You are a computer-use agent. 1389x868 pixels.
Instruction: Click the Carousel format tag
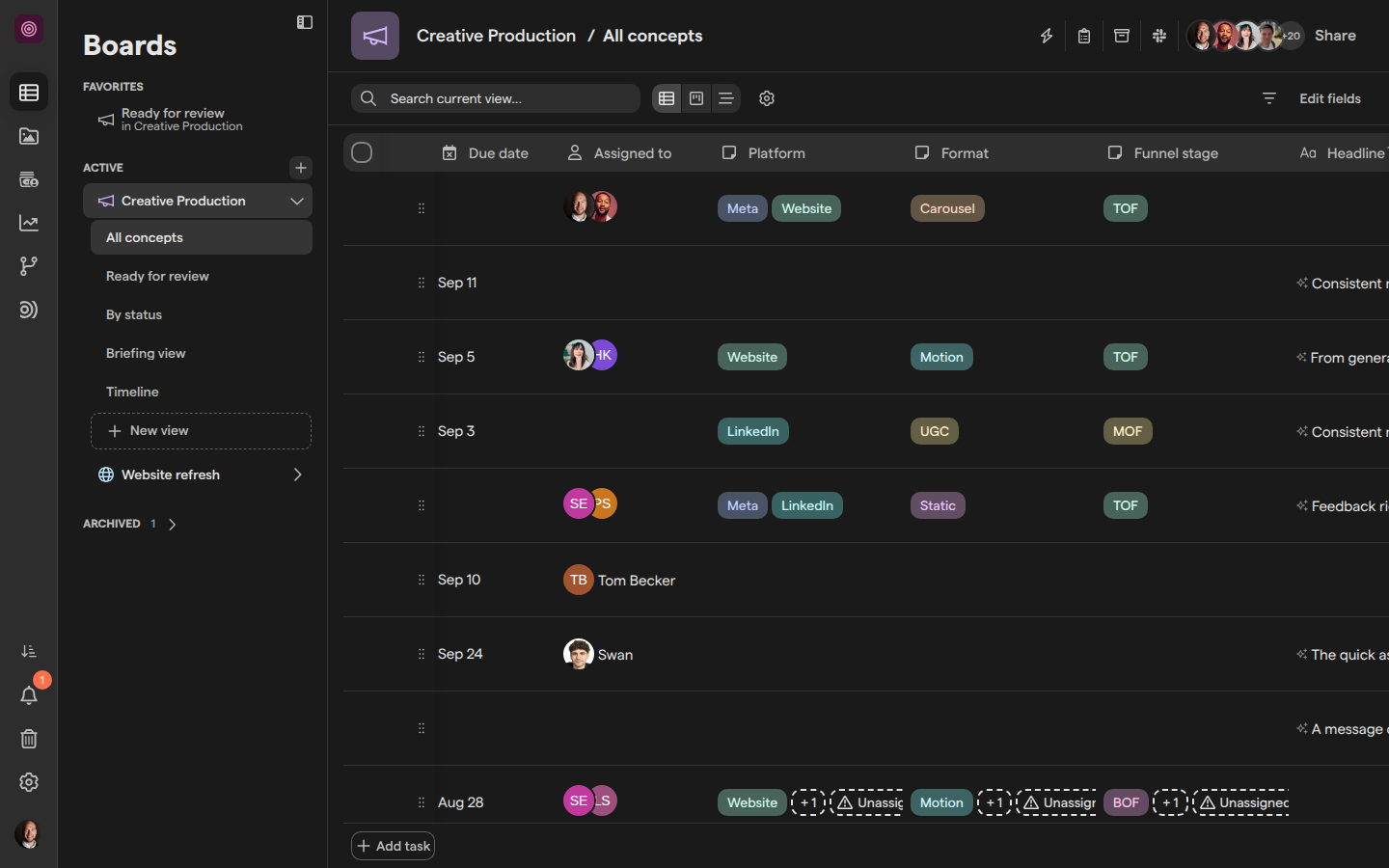pos(947,208)
